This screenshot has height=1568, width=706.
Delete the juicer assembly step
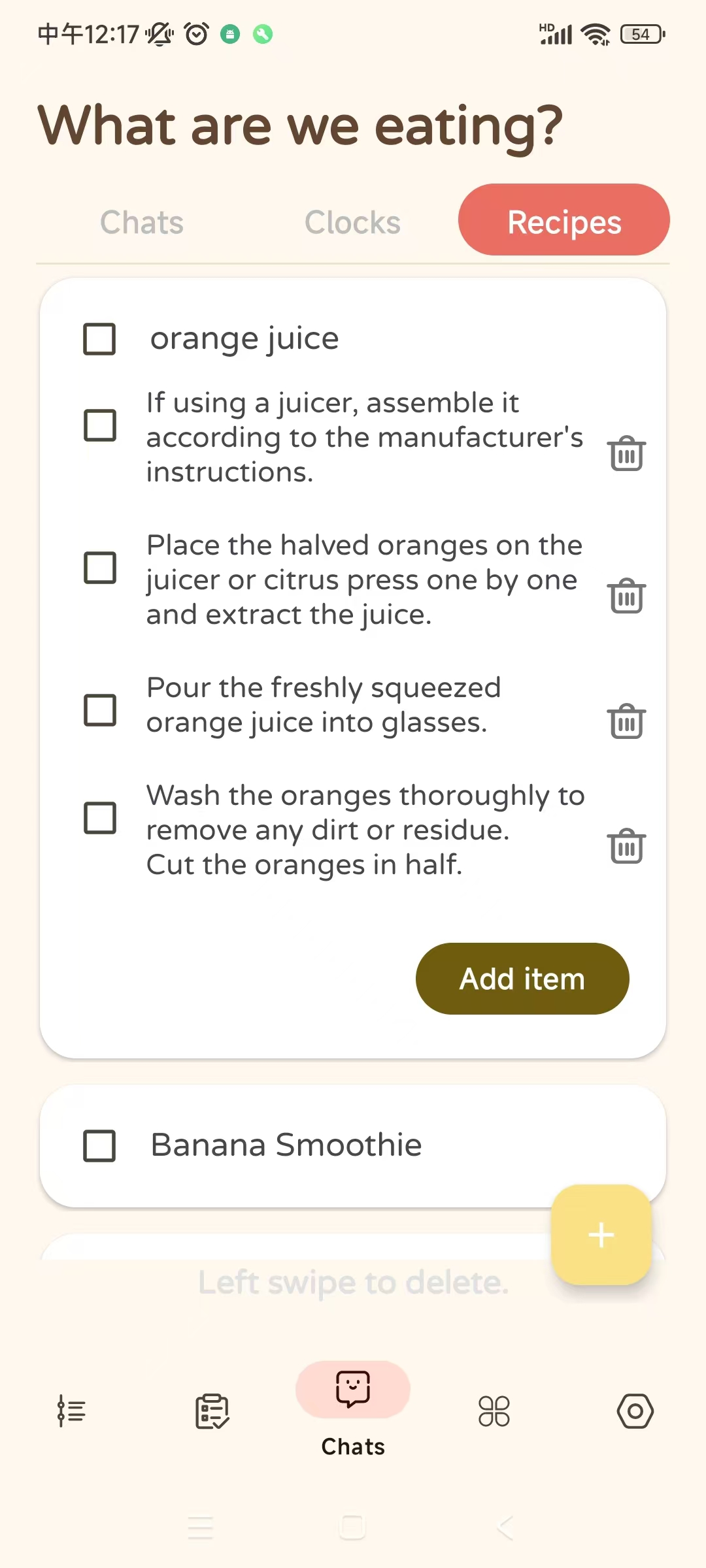pyautogui.click(x=626, y=453)
